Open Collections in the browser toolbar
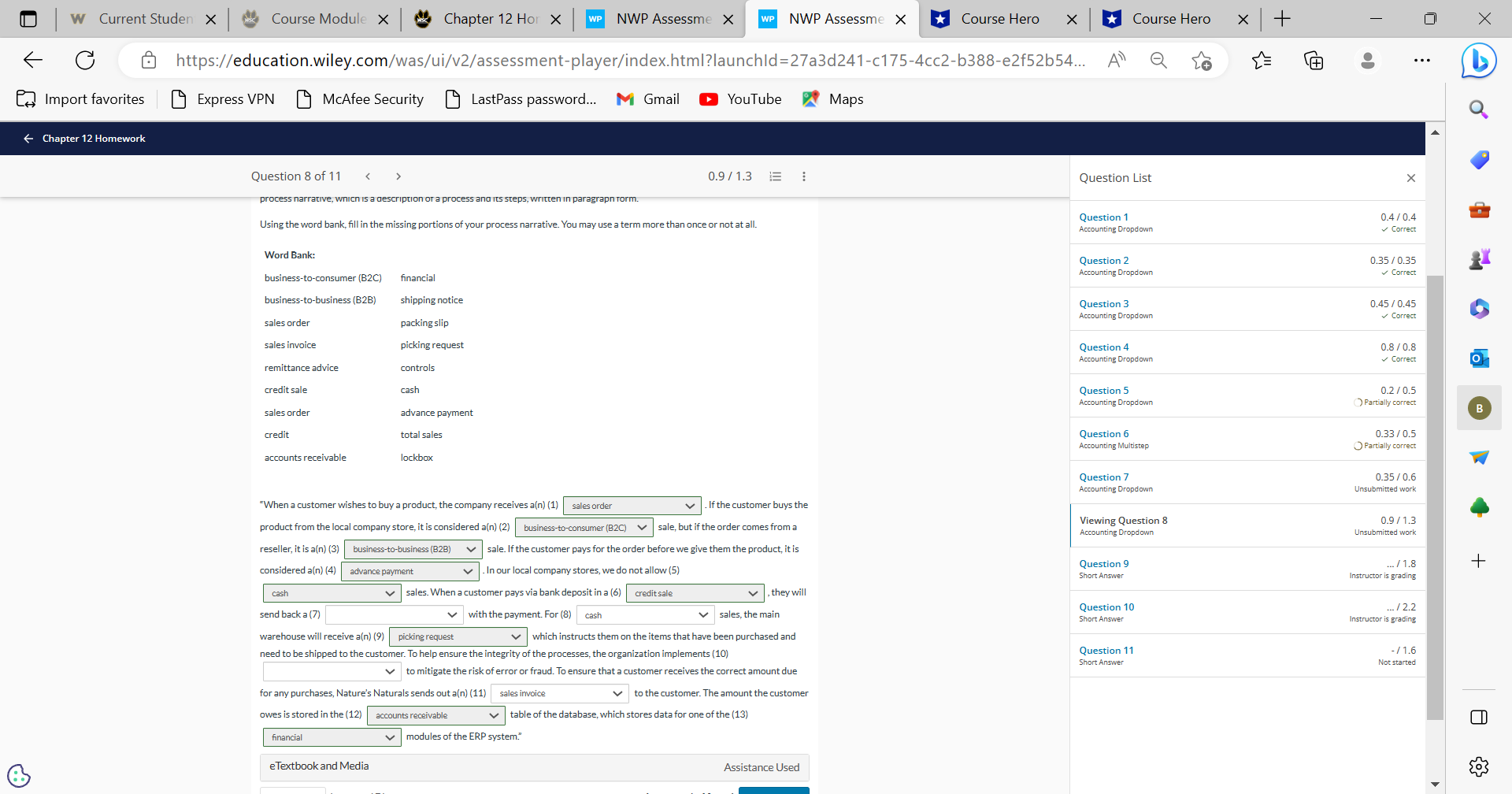This screenshot has width=1512, height=794. (x=1314, y=60)
